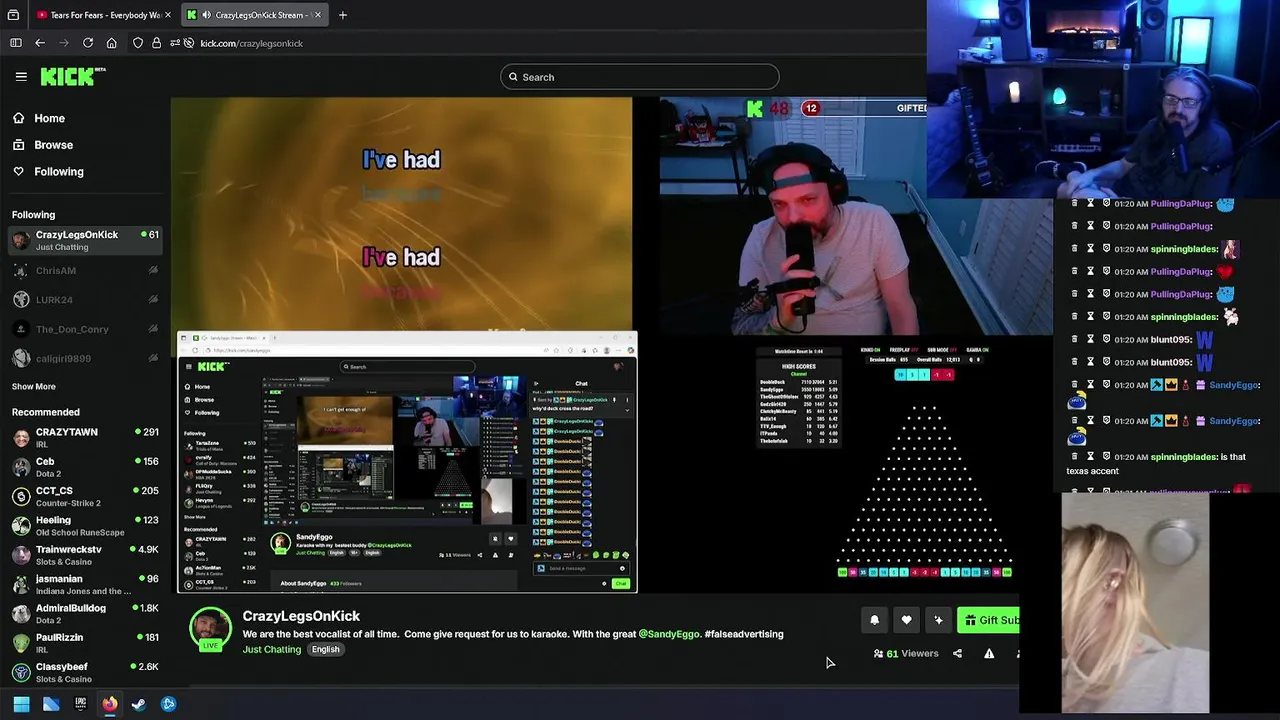Click the report warning triangle icon
Image resolution: width=1280 pixels, height=720 pixels.
(x=989, y=654)
